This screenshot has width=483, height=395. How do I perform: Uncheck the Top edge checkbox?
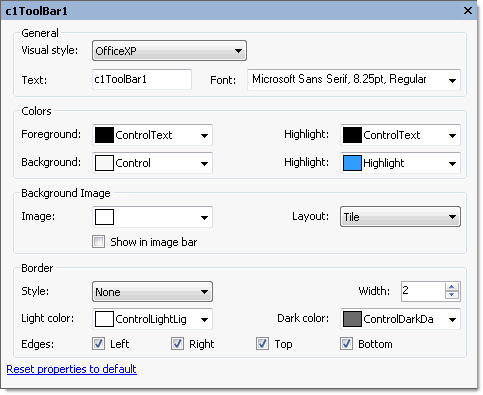coord(263,344)
